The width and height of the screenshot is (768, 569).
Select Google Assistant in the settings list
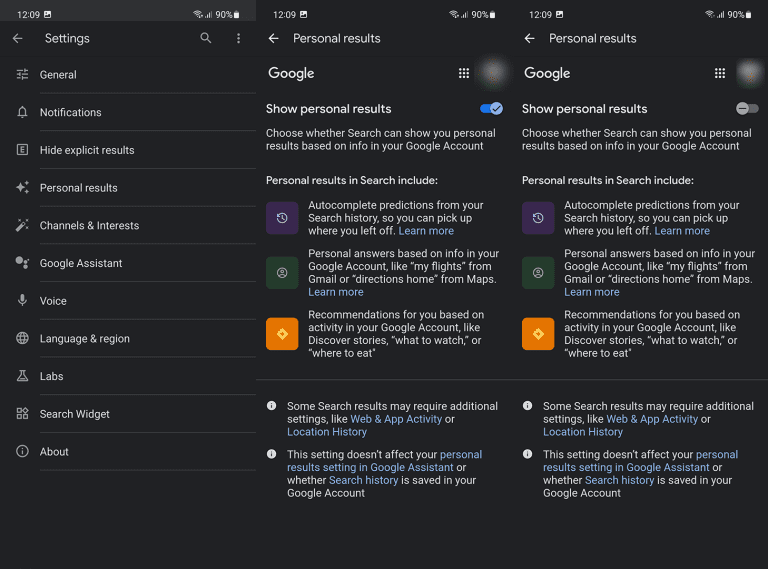(x=81, y=263)
